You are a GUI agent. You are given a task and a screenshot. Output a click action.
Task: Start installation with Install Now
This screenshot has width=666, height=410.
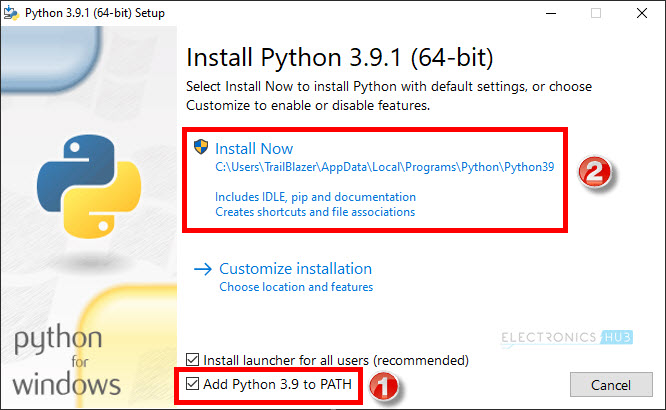click(x=254, y=149)
